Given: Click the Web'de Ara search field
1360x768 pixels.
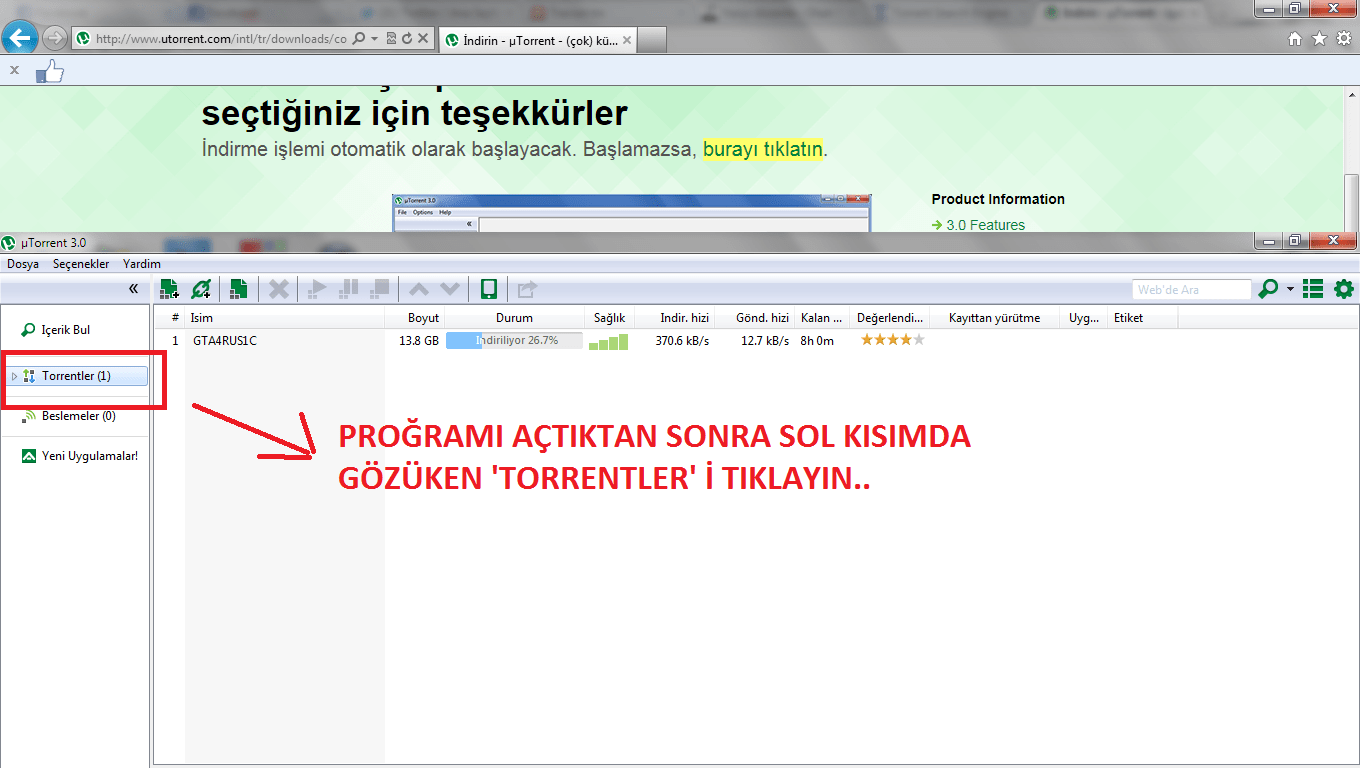Looking at the screenshot, I should [x=1192, y=289].
